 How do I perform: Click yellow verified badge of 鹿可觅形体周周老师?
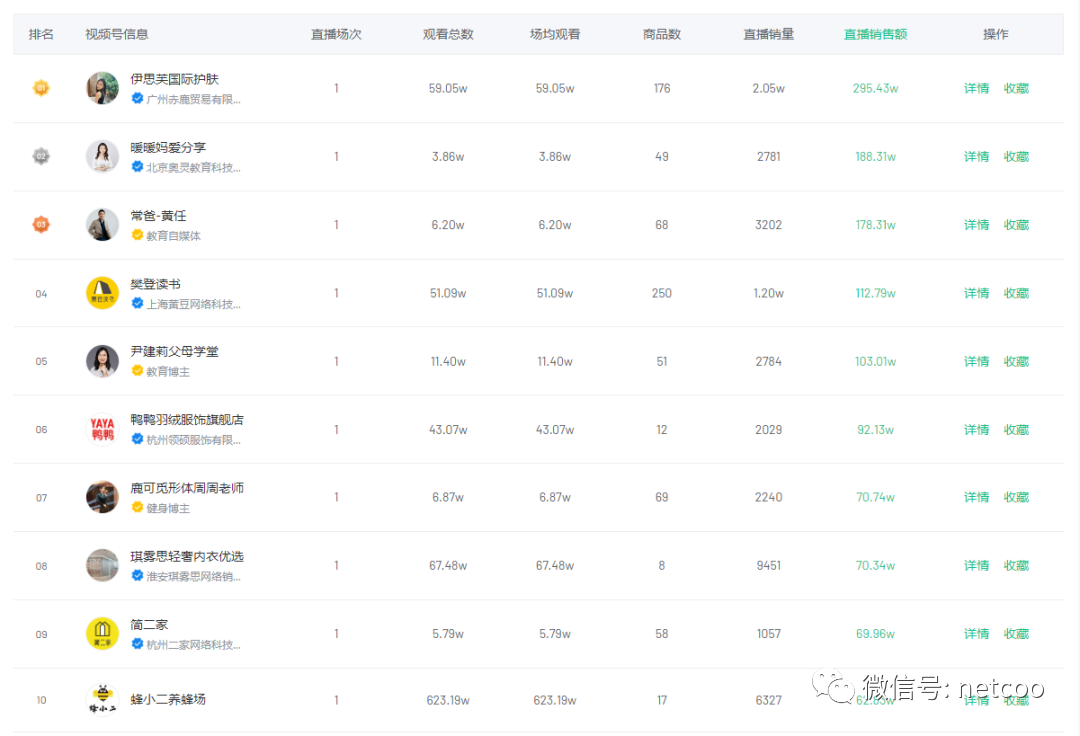[x=137, y=507]
